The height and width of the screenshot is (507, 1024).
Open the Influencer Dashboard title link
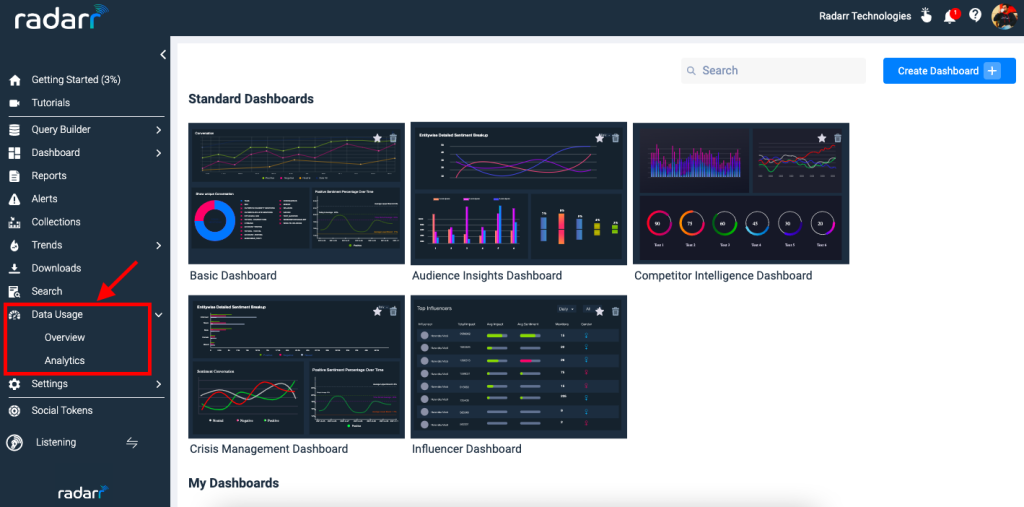pyautogui.click(x=467, y=450)
